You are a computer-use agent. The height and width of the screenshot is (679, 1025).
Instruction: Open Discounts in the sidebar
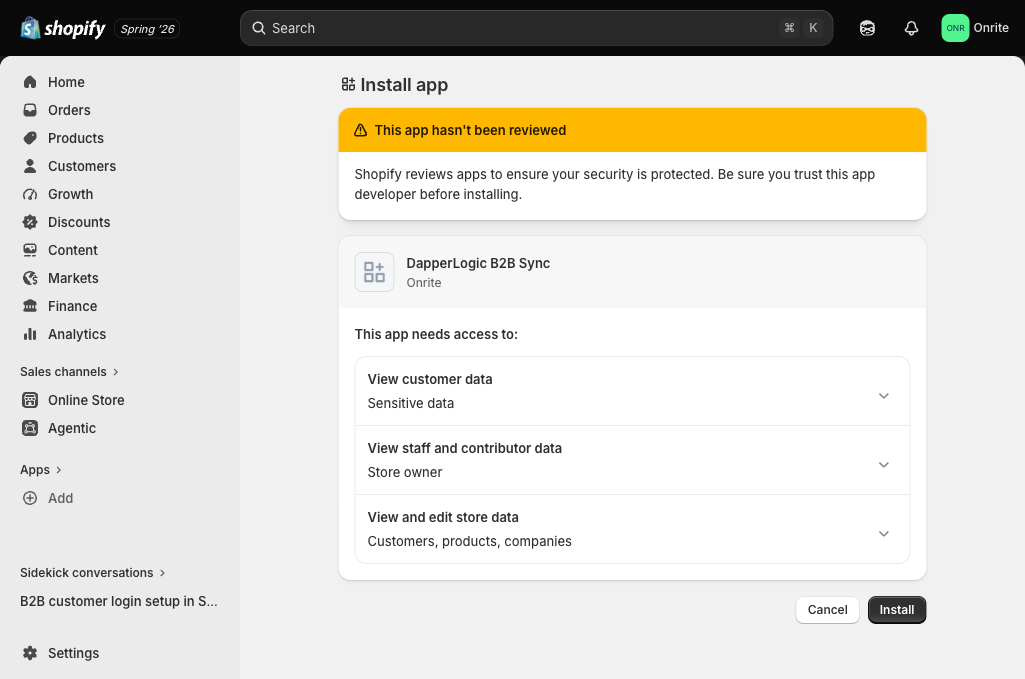79,222
